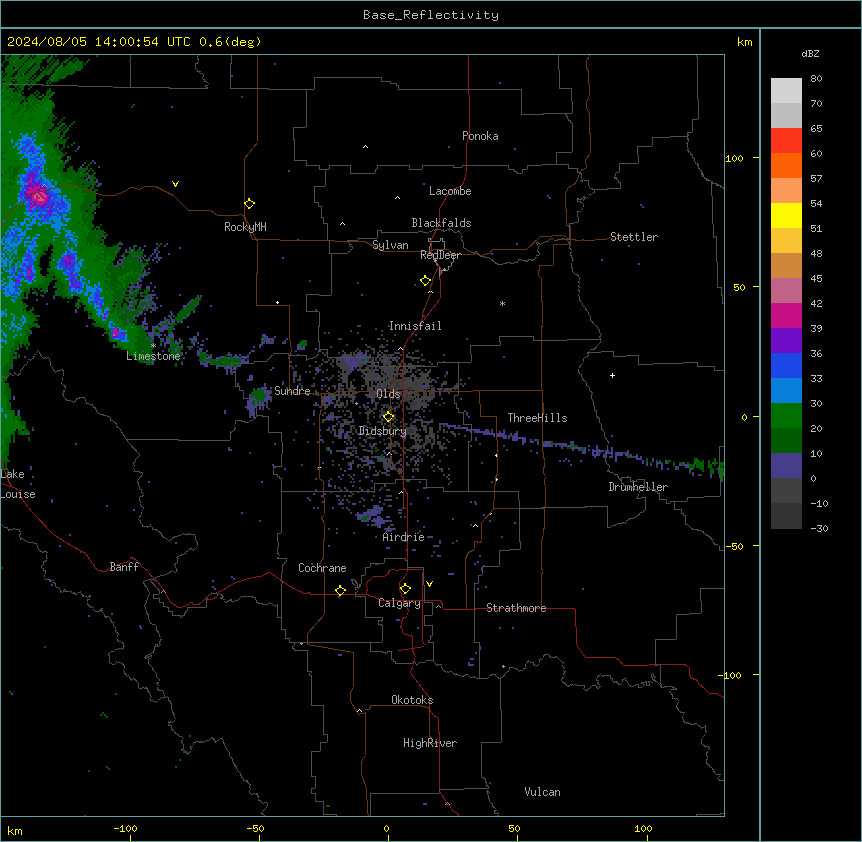Click the Blackfalds city label
This screenshot has width=862, height=842.
[441, 223]
